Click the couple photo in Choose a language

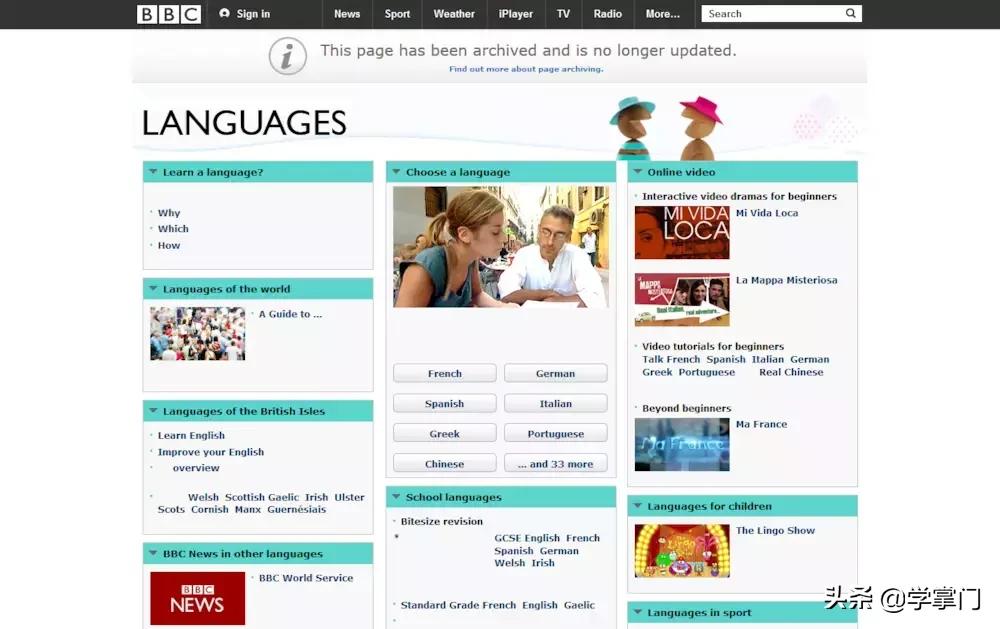coord(501,247)
